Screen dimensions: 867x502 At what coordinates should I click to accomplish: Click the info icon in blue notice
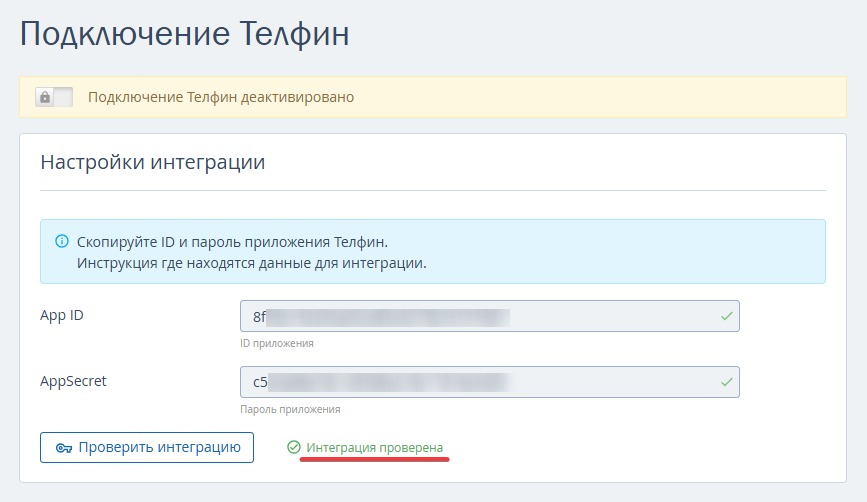(62, 242)
